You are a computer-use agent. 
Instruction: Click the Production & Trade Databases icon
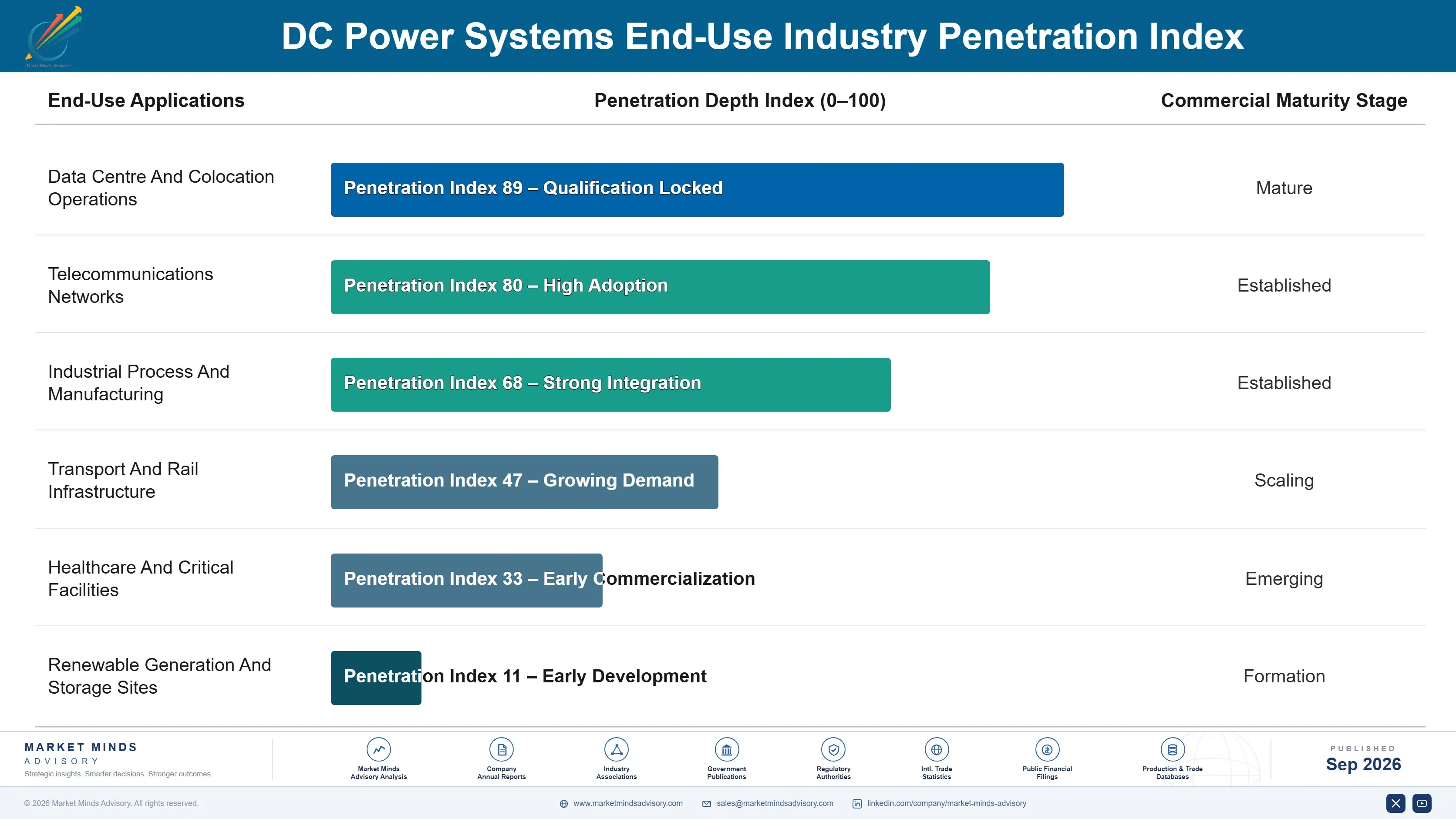click(x=1172, y=749)
